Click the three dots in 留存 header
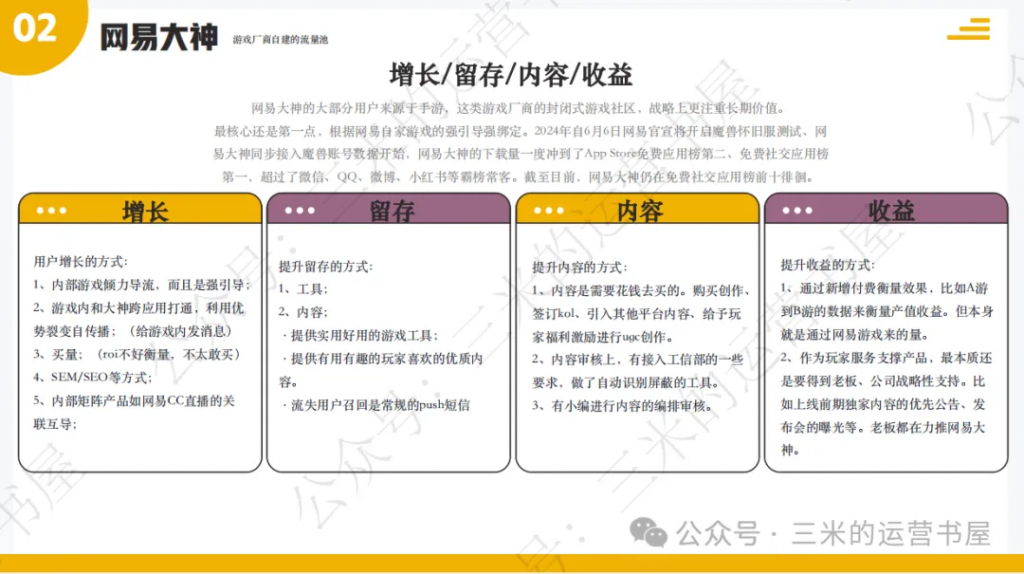Viewport: 1024px width, 574px height. (x=300, y=211)
